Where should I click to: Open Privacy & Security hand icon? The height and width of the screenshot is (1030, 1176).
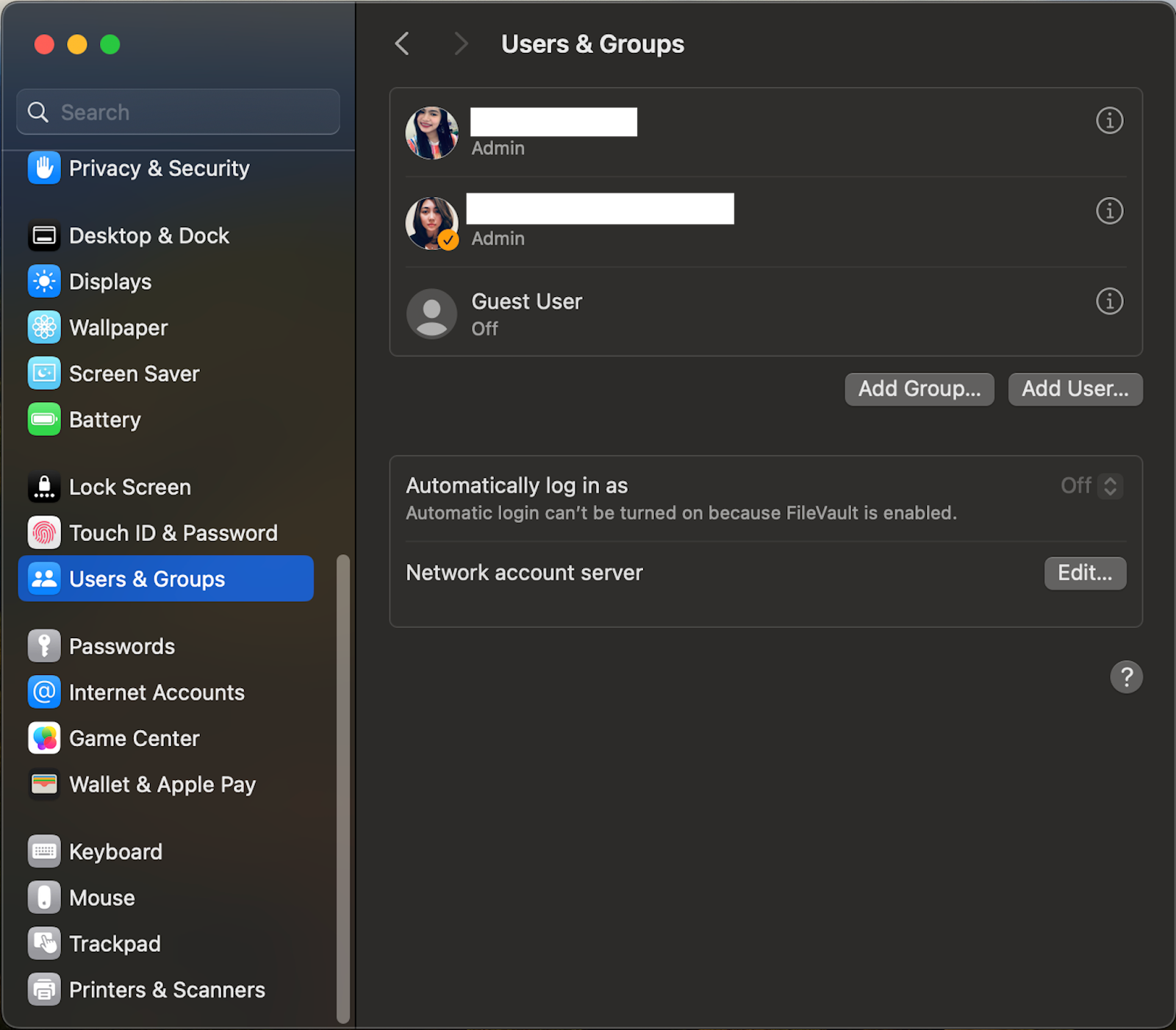(x=44, y=168)
